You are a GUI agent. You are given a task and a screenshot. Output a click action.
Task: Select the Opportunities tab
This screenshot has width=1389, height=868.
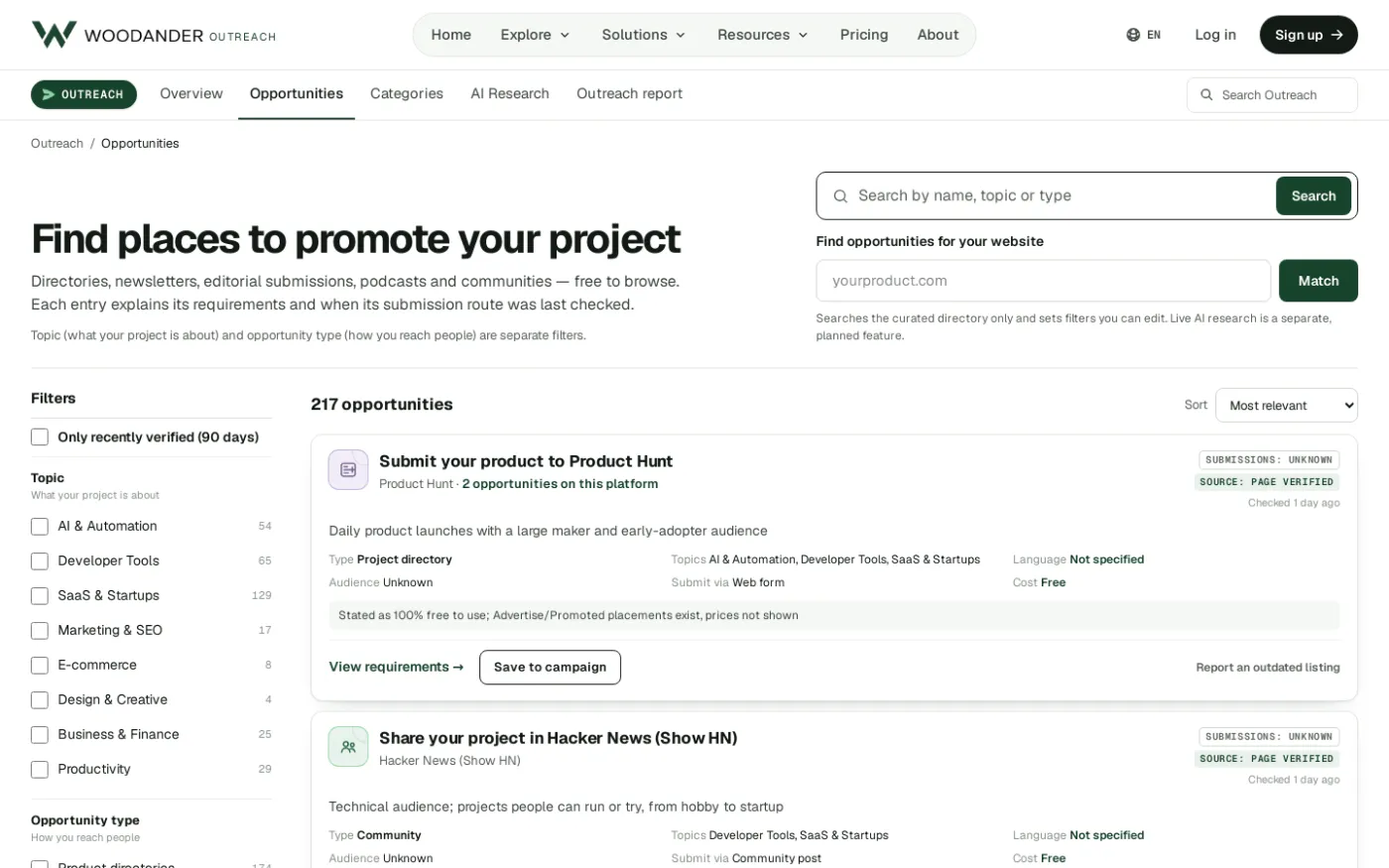click(x=297, y=94)
